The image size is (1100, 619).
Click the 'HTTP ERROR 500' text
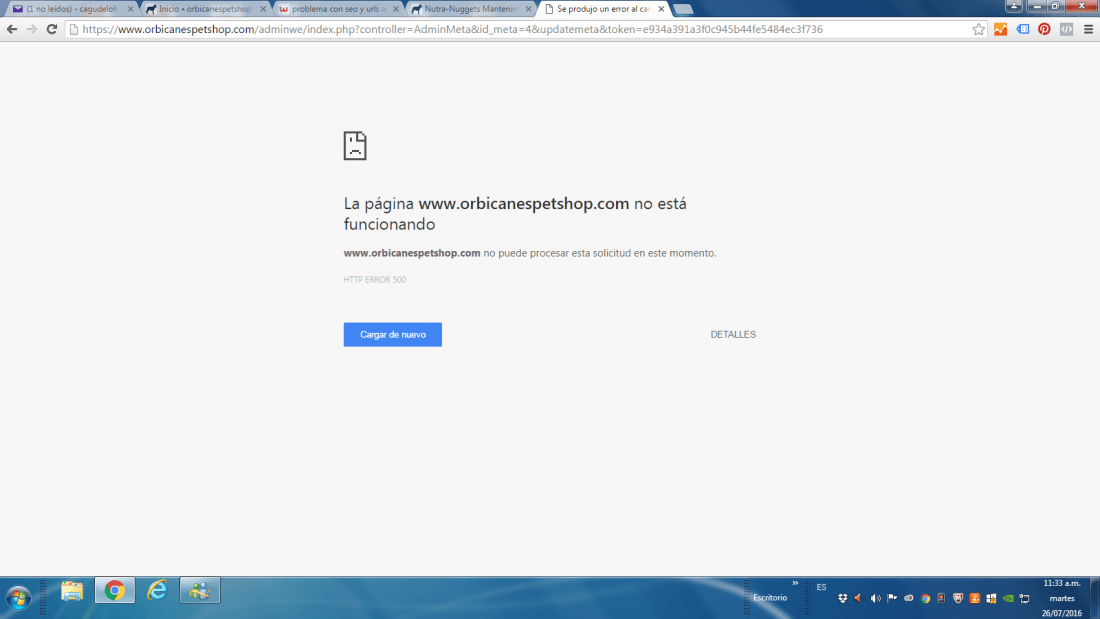tap(375, 280)
